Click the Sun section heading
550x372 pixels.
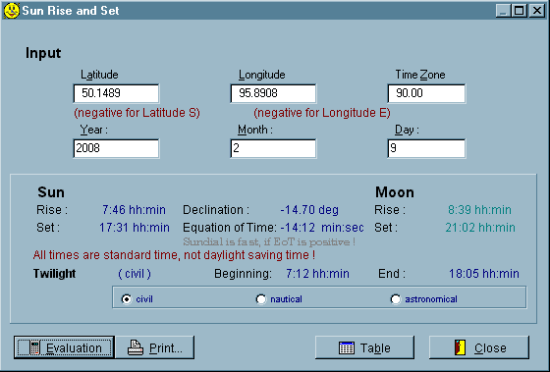51,192
